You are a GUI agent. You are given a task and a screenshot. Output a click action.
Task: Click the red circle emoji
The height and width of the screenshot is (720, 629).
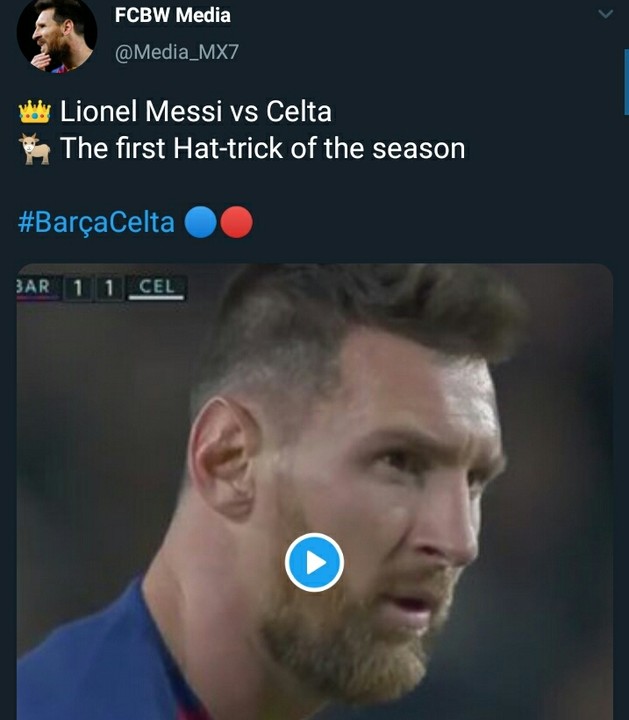pyautogui.click(x=236, y=222)
